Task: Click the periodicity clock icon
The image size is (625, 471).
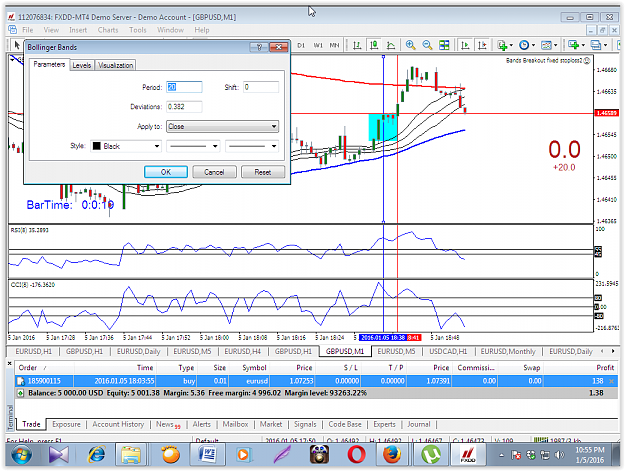Action: pyautogui.click(x=524, y=45)
